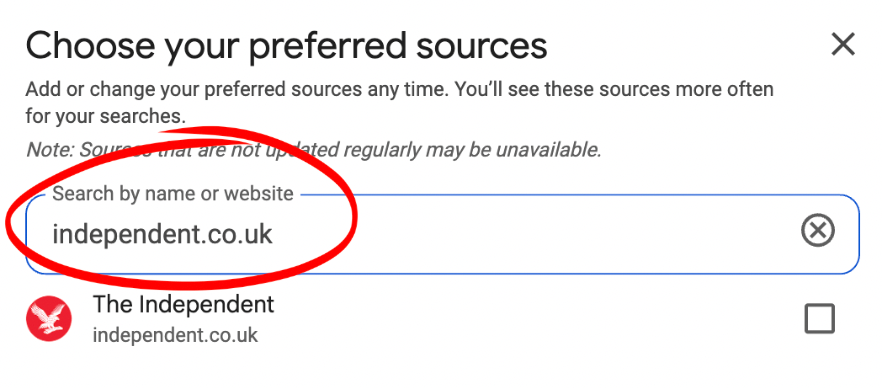This screenshot has width=882, height=388.
Task: Click the 'Search by name or website' label
Action: click(x=173, y=194)
